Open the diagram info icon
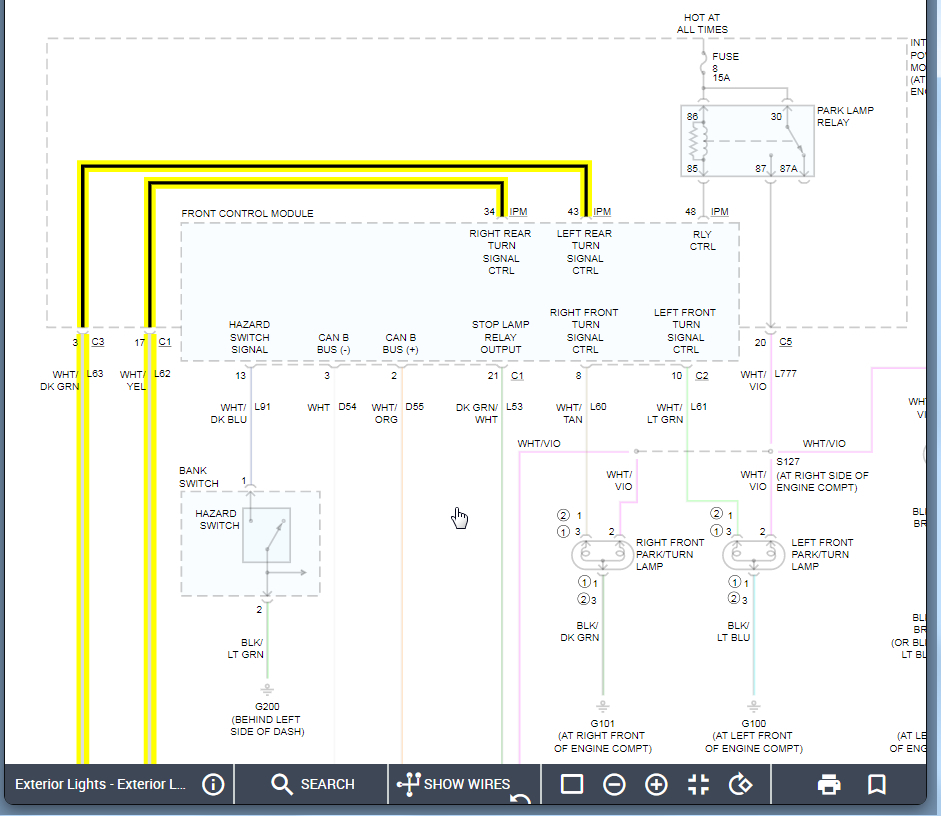Image resolution: width=941 pixels, height=816 pixels. [213, 784]
